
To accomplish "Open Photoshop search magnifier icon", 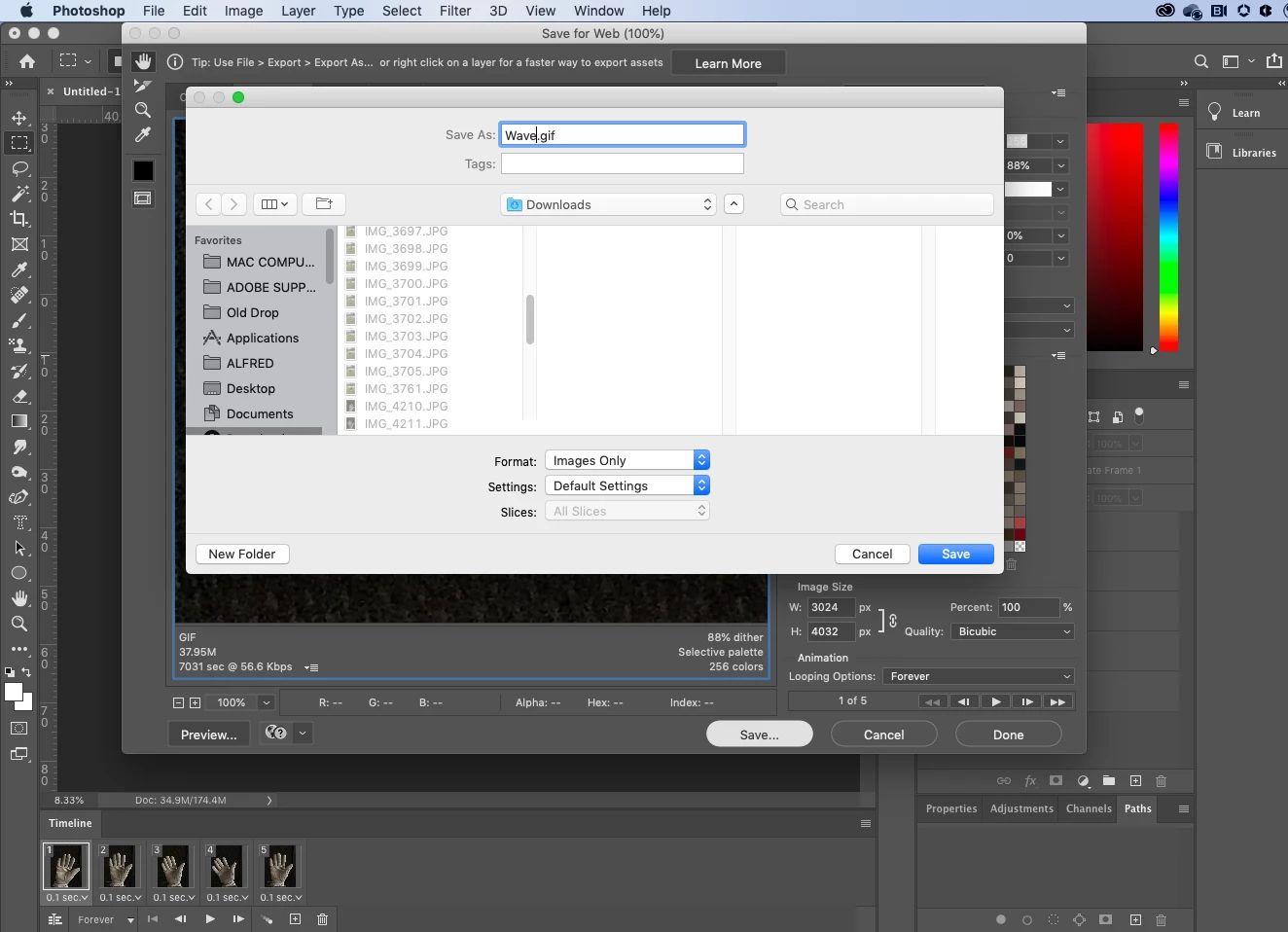I will click(1201, 61).
